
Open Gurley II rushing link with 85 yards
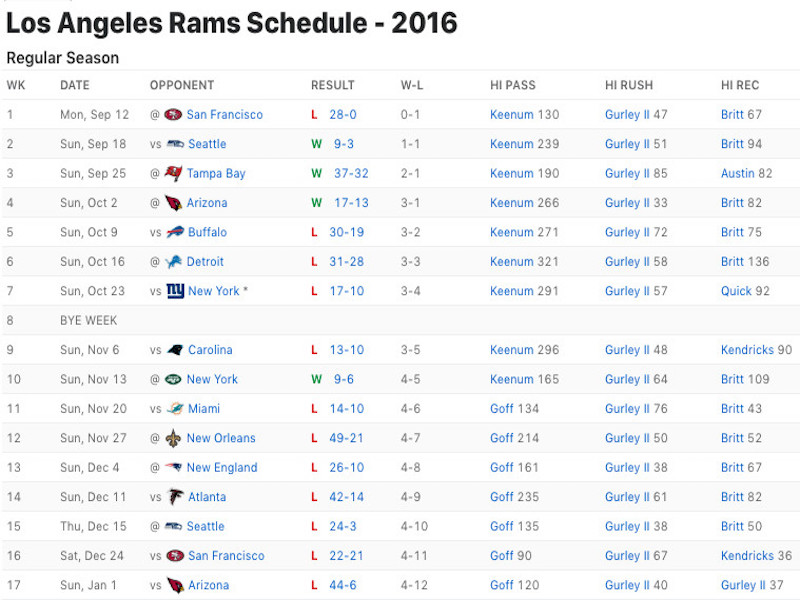[x=628, y=173]
